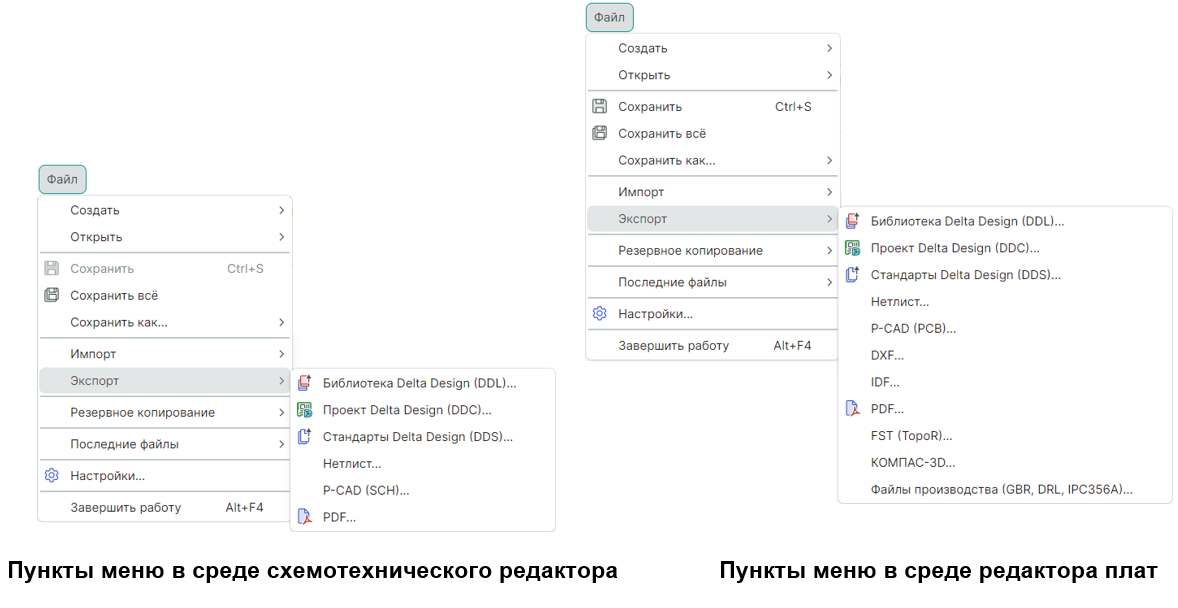Choose PDF... in schematic export submenu
Viewport: 1178px width, 608px height.
(x=423, y=517)
